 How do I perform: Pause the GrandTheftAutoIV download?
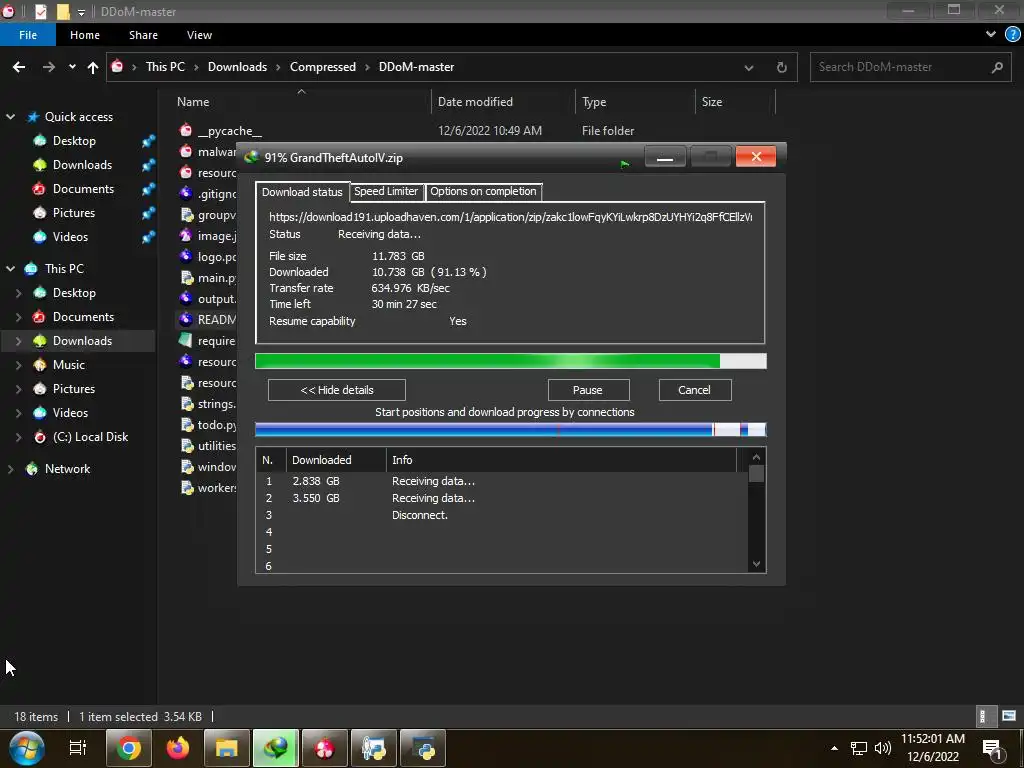tap(588, 390)
